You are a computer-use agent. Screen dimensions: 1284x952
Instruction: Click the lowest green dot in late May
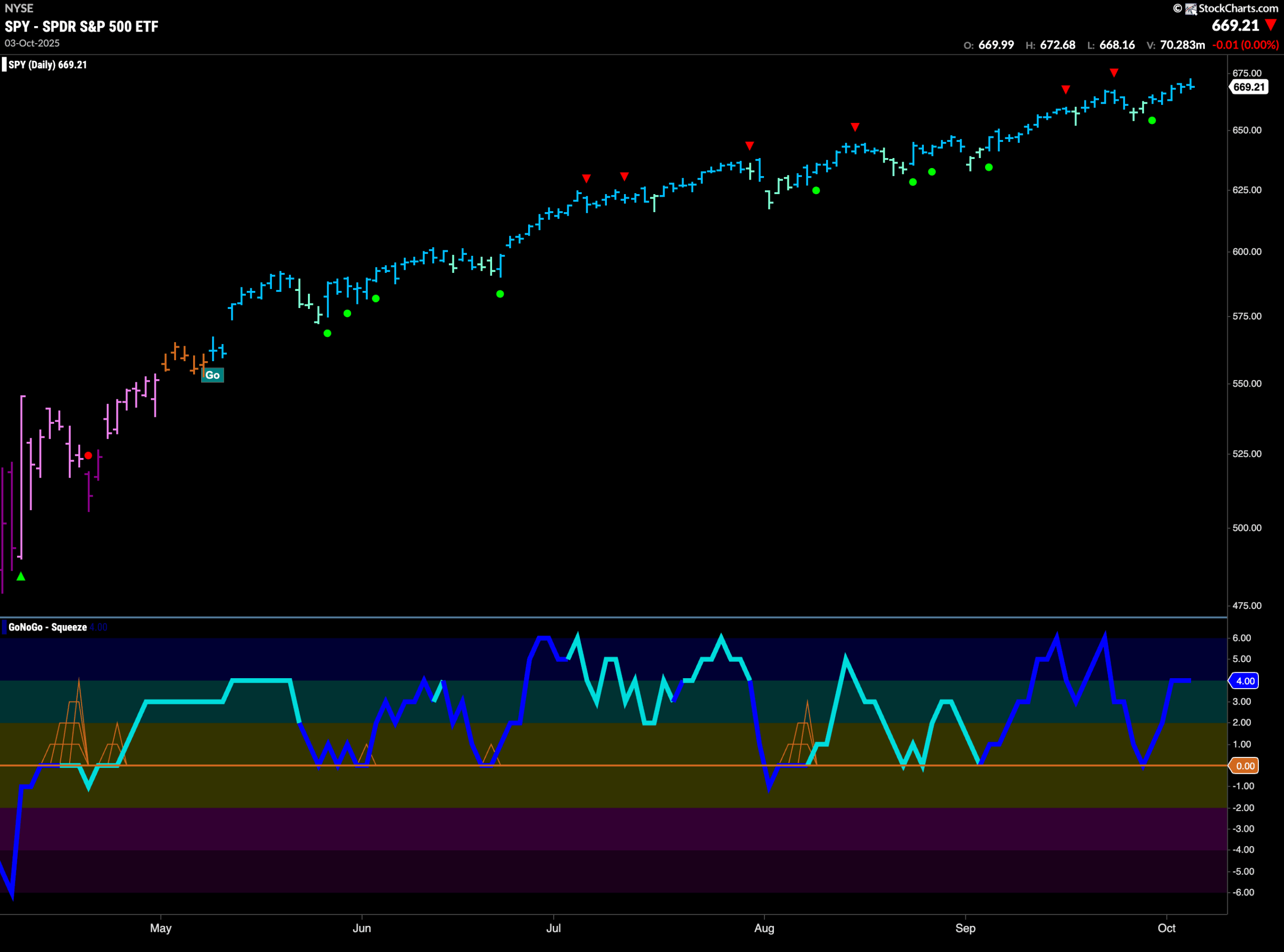[328, 334]
